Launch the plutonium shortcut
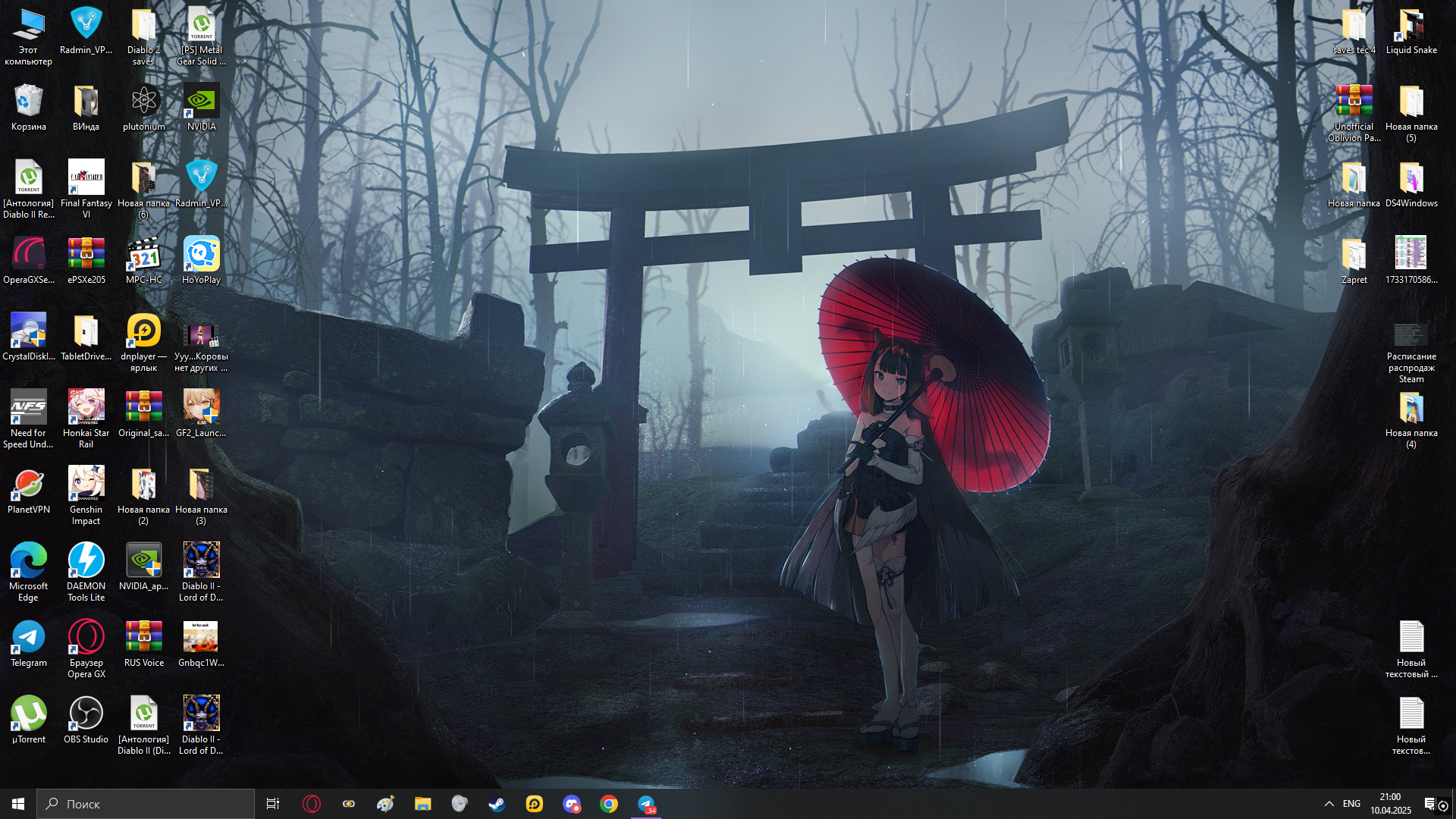The height and width of the screenshot is (819, 1456). [x=144, y=108]
